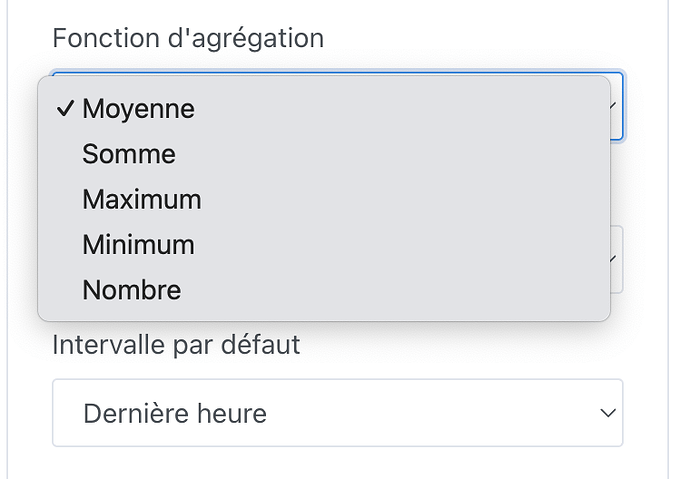
Task: Click the chevron arrow of the Dernière heure selector
Action: click(606, 412)
